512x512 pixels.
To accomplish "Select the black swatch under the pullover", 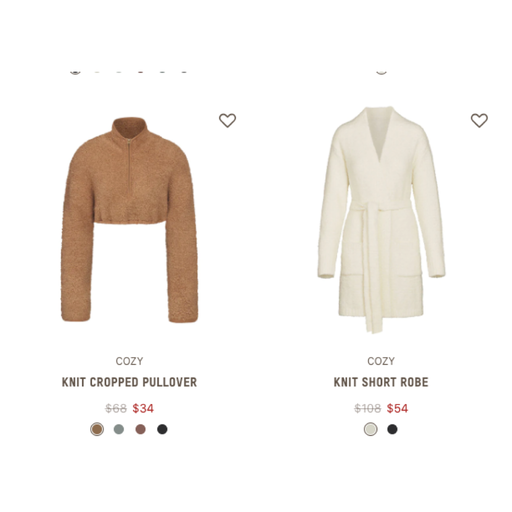I will pyautogui.click(x=162, y=429).
